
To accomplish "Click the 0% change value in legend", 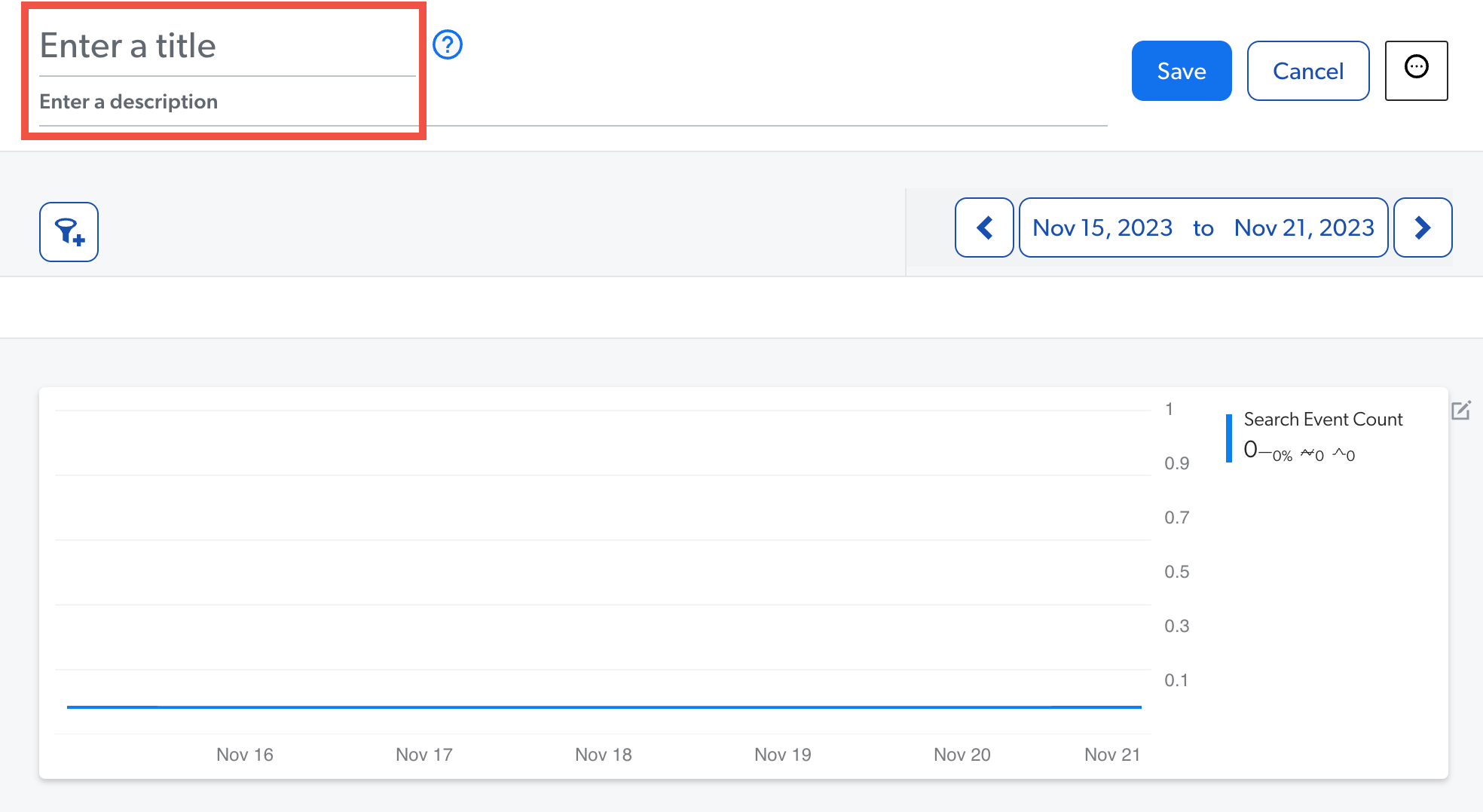I will pos(1283,456).
